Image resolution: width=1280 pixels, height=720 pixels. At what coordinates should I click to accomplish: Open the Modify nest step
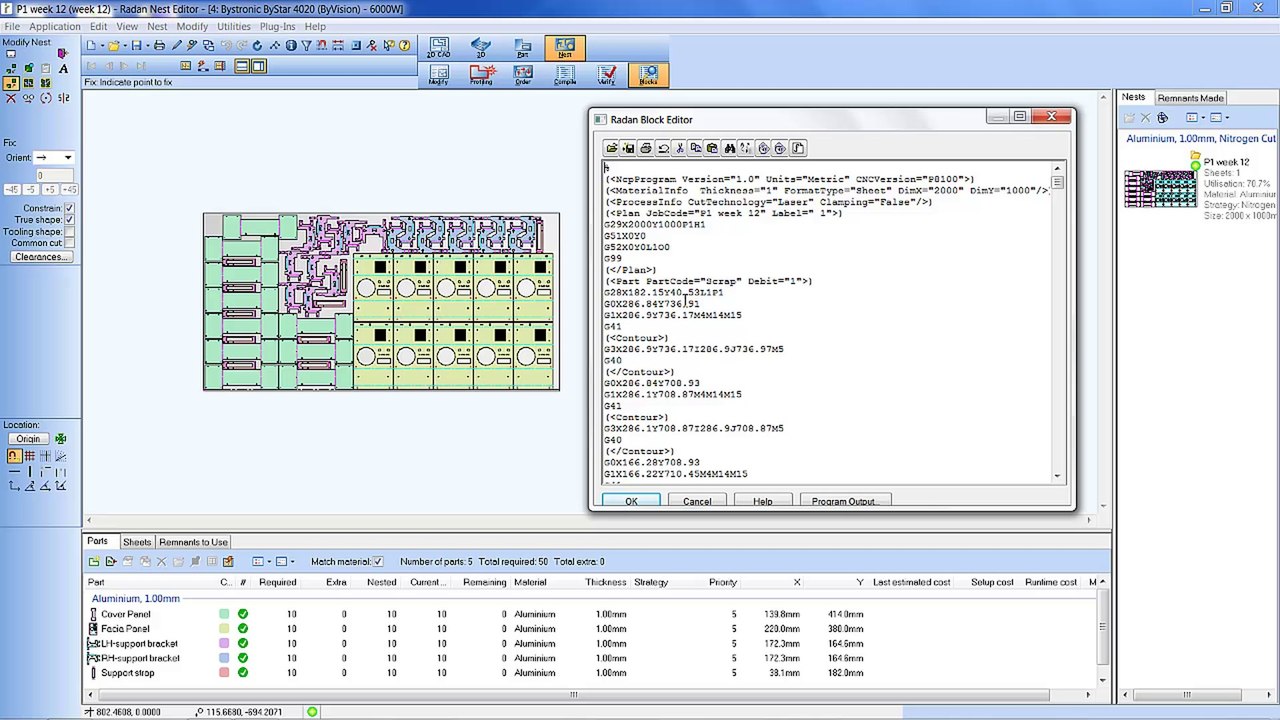438,75
